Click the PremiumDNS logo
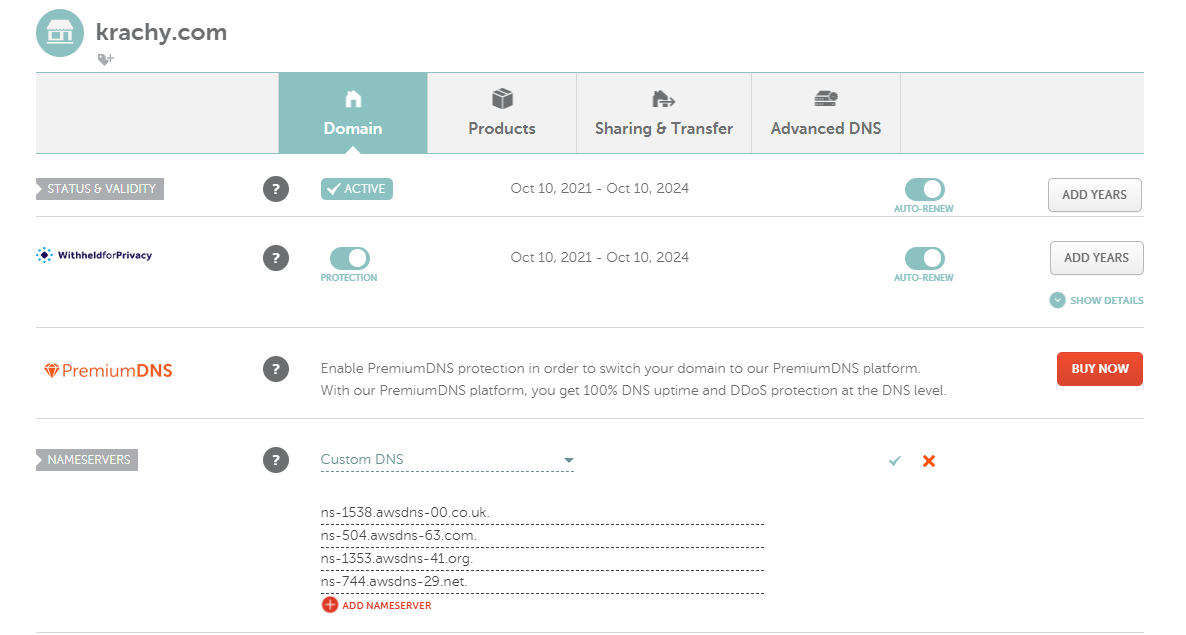This screenshot has width=1186, height=635. pos(108,370)
